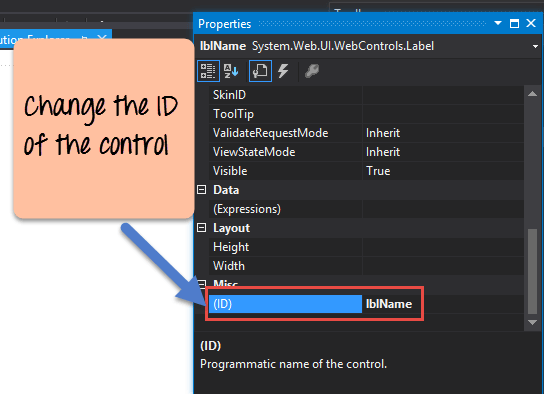Select the (Expressions) property
Image resolution: width=544 pixels, height=394 pixels.
point(286,209)
